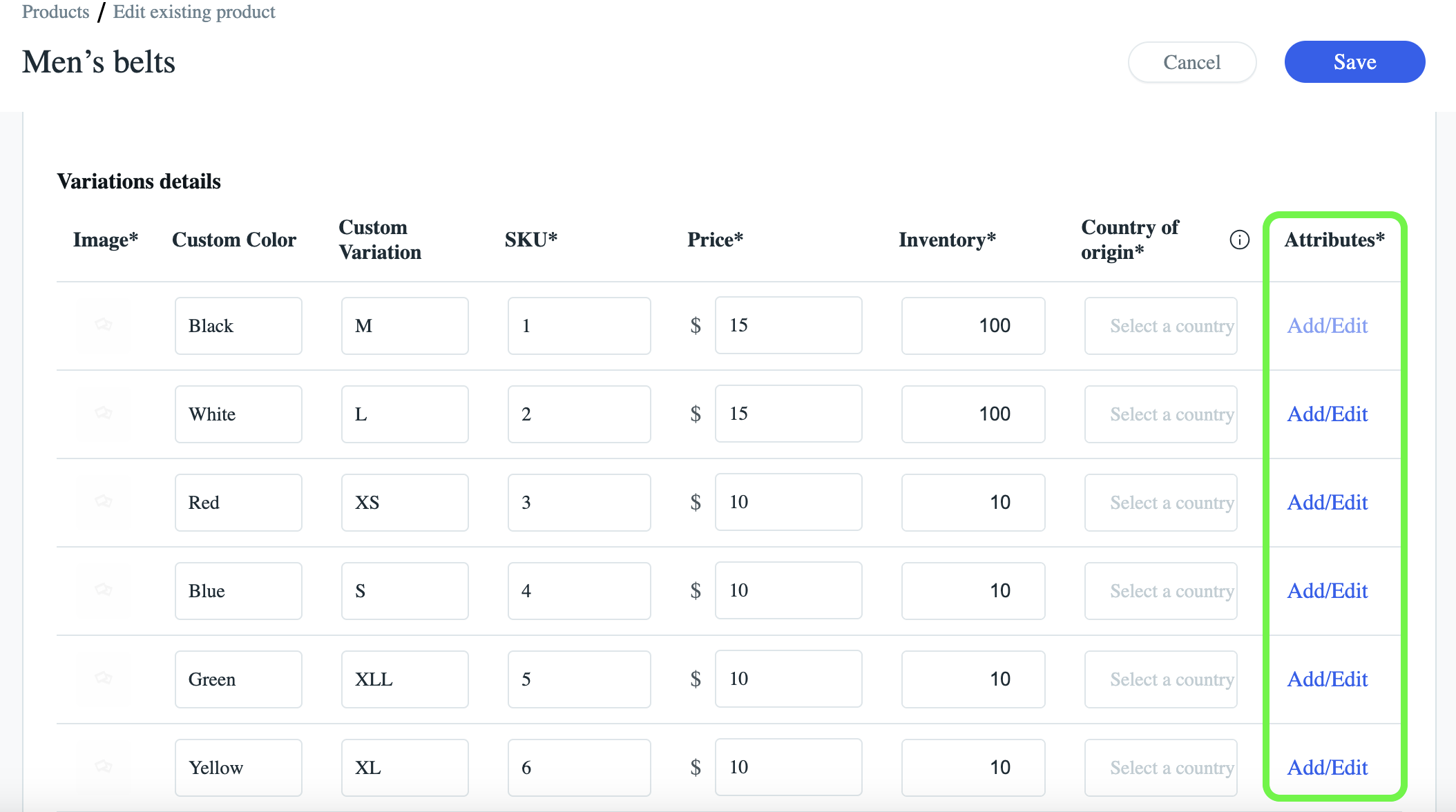Viewport: 1456px width, 812px height.
Task: Click the SKU field of the Red variation
Action: point(579,502)
